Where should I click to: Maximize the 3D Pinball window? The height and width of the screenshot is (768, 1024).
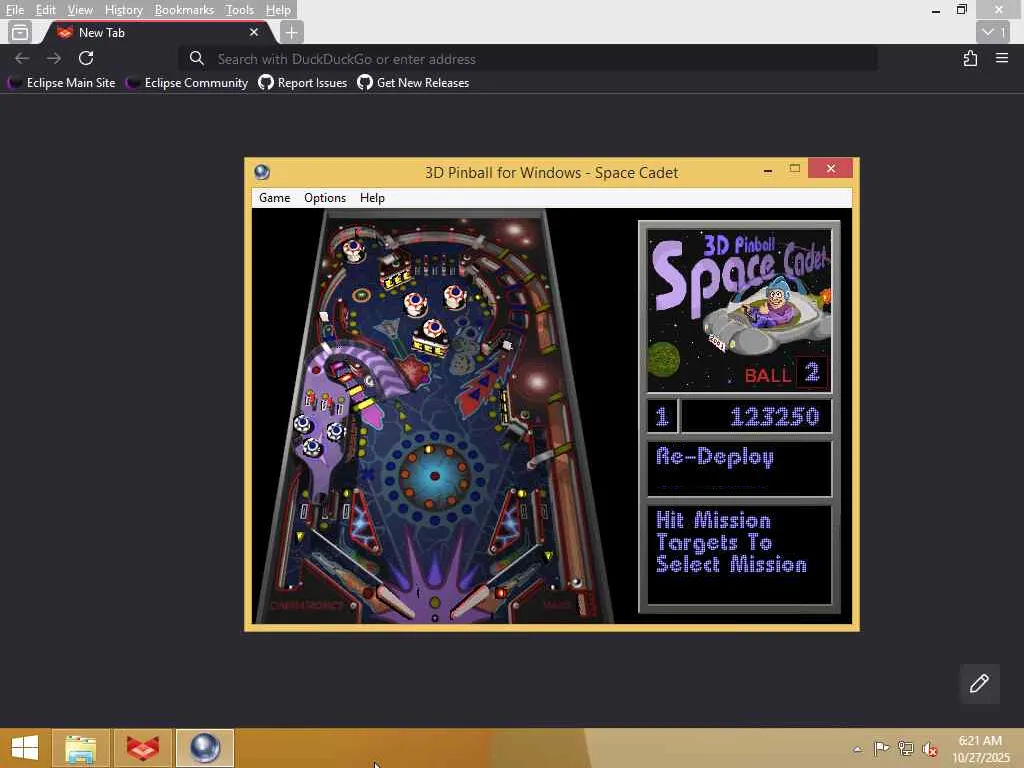coord(795,169)
